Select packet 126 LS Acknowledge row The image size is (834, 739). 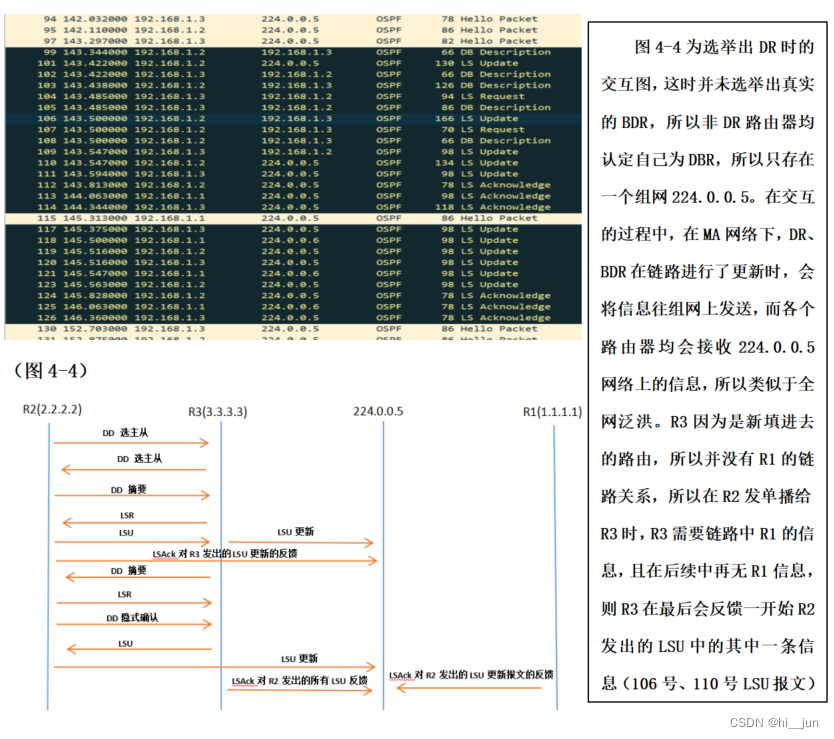pyautogui.click(x=293, y=318)
